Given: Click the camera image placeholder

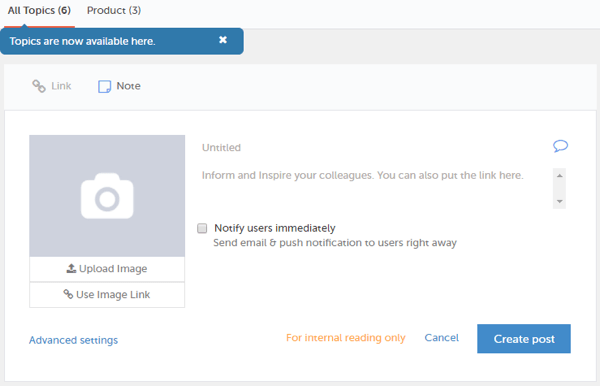Looking at the screenshot, I should coord(107,196).
